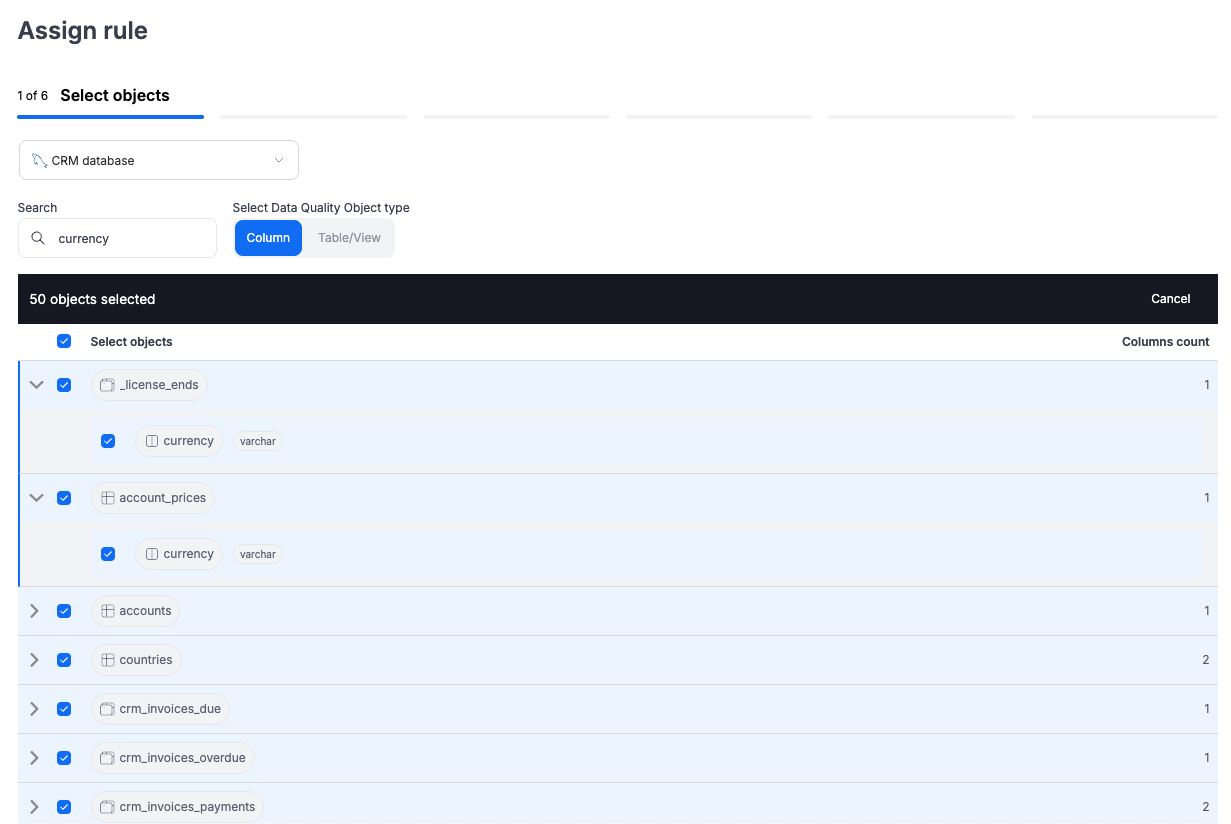Click the crm_invoices_overdue object chip
1231x824 pixels.
pos(173,758)
